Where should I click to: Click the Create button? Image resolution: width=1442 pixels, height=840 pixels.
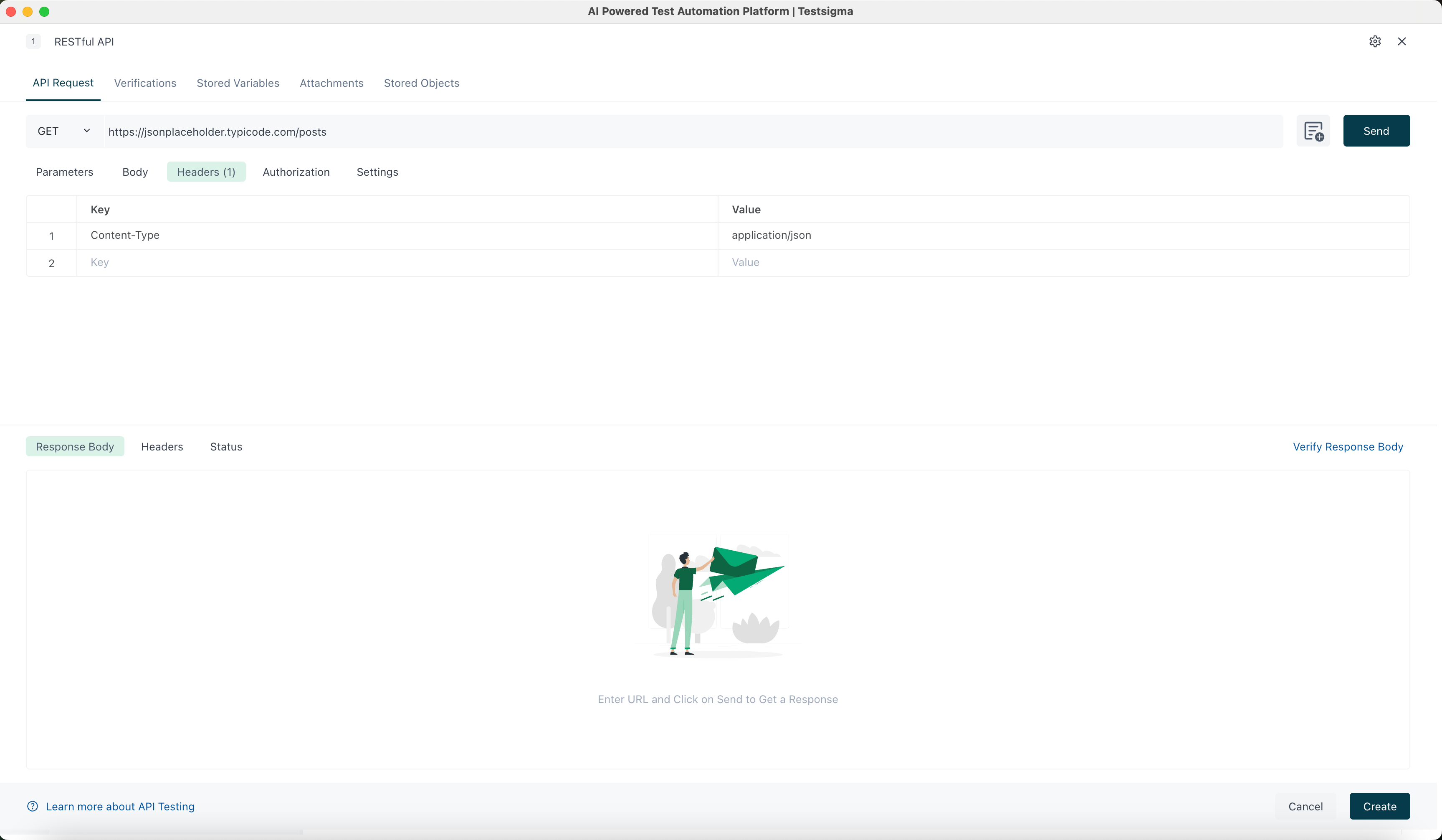click(x=1380, y=806)
